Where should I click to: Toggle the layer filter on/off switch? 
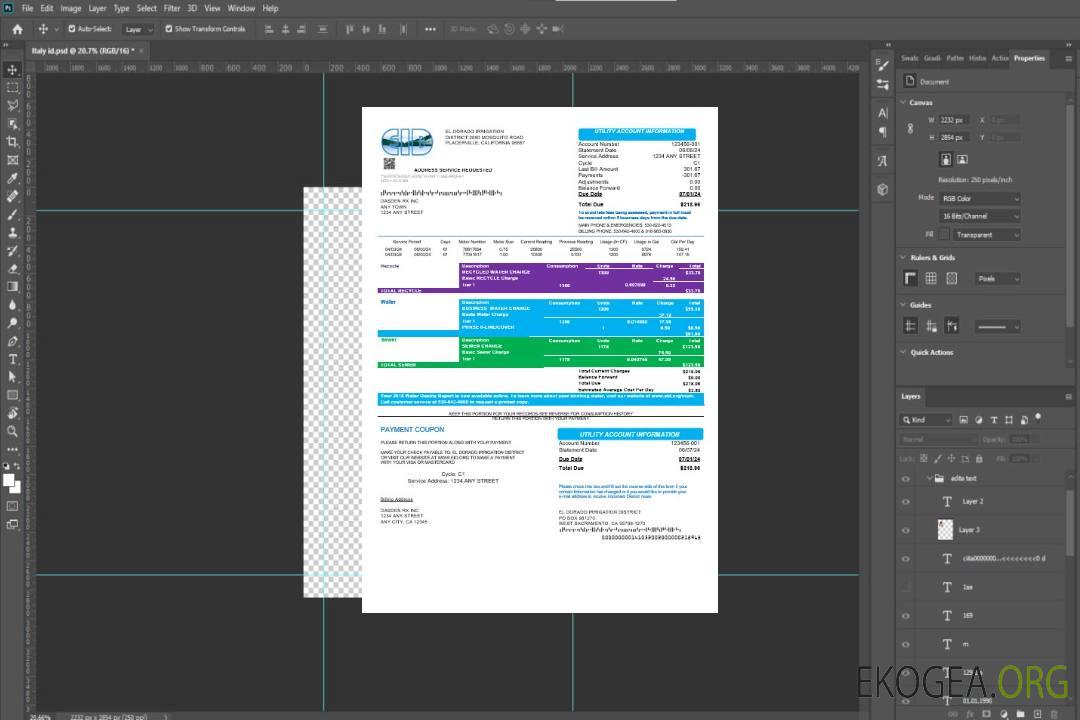point(1038,418)
